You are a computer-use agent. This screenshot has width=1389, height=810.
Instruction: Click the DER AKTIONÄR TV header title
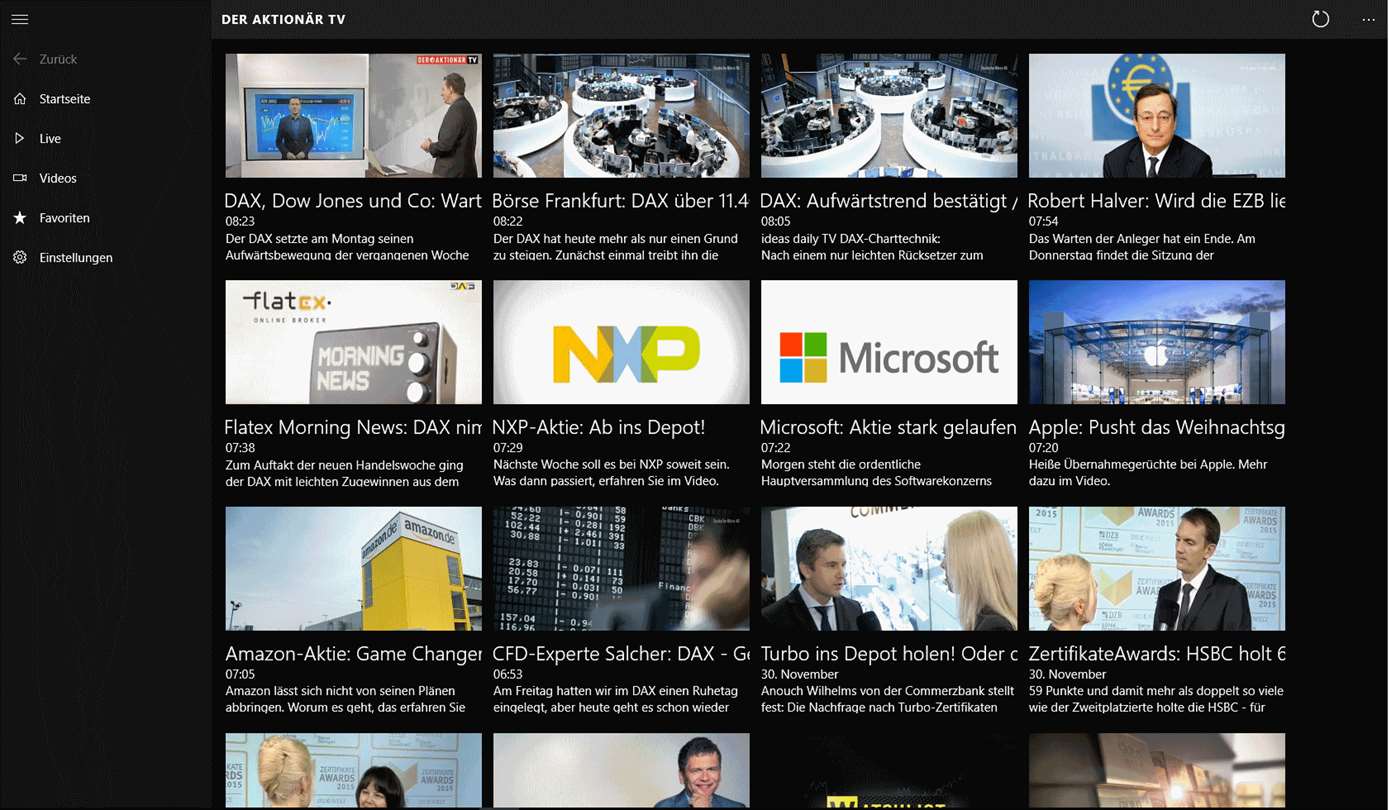283,19
